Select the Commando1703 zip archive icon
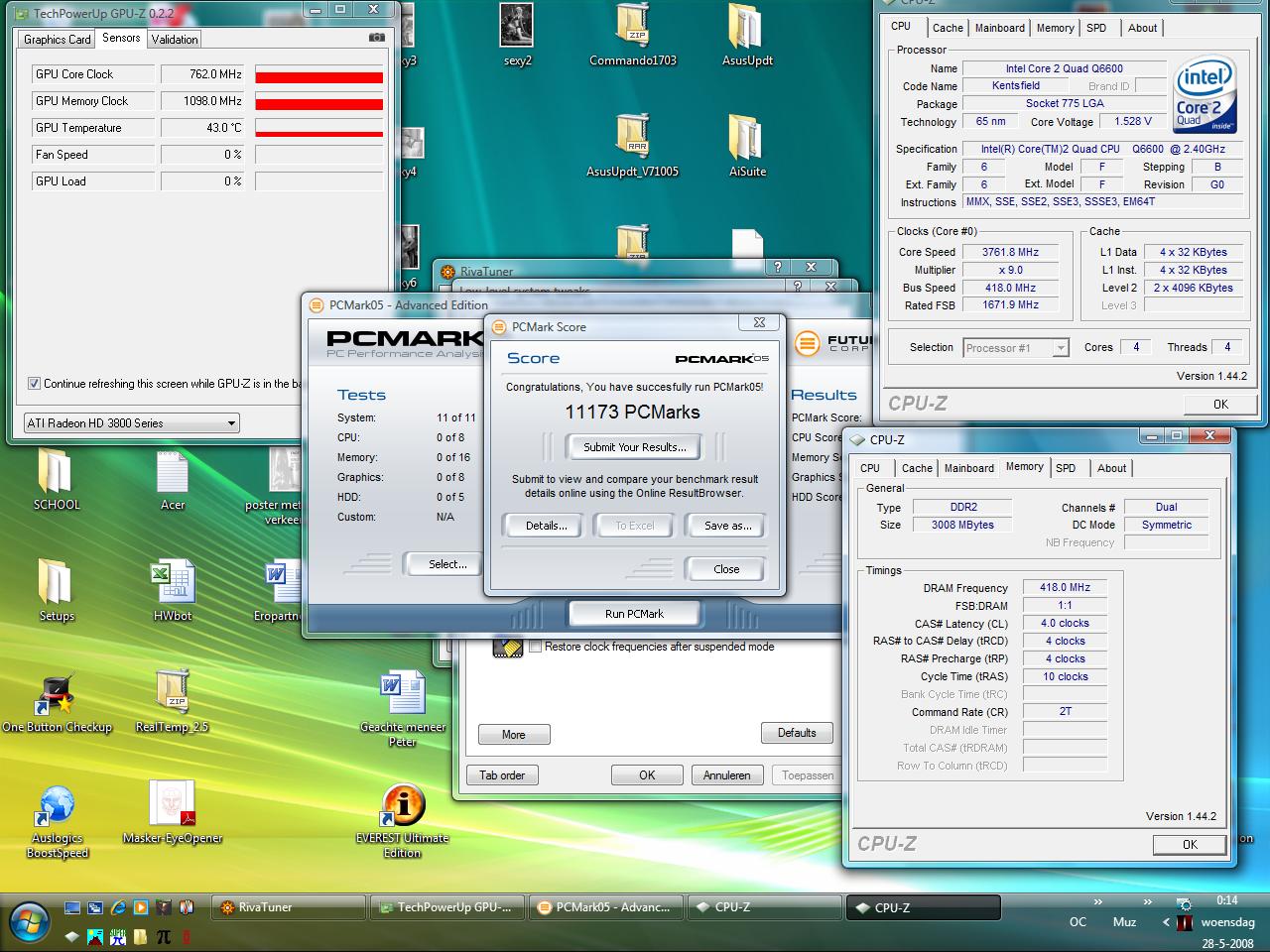 (633, 36)
